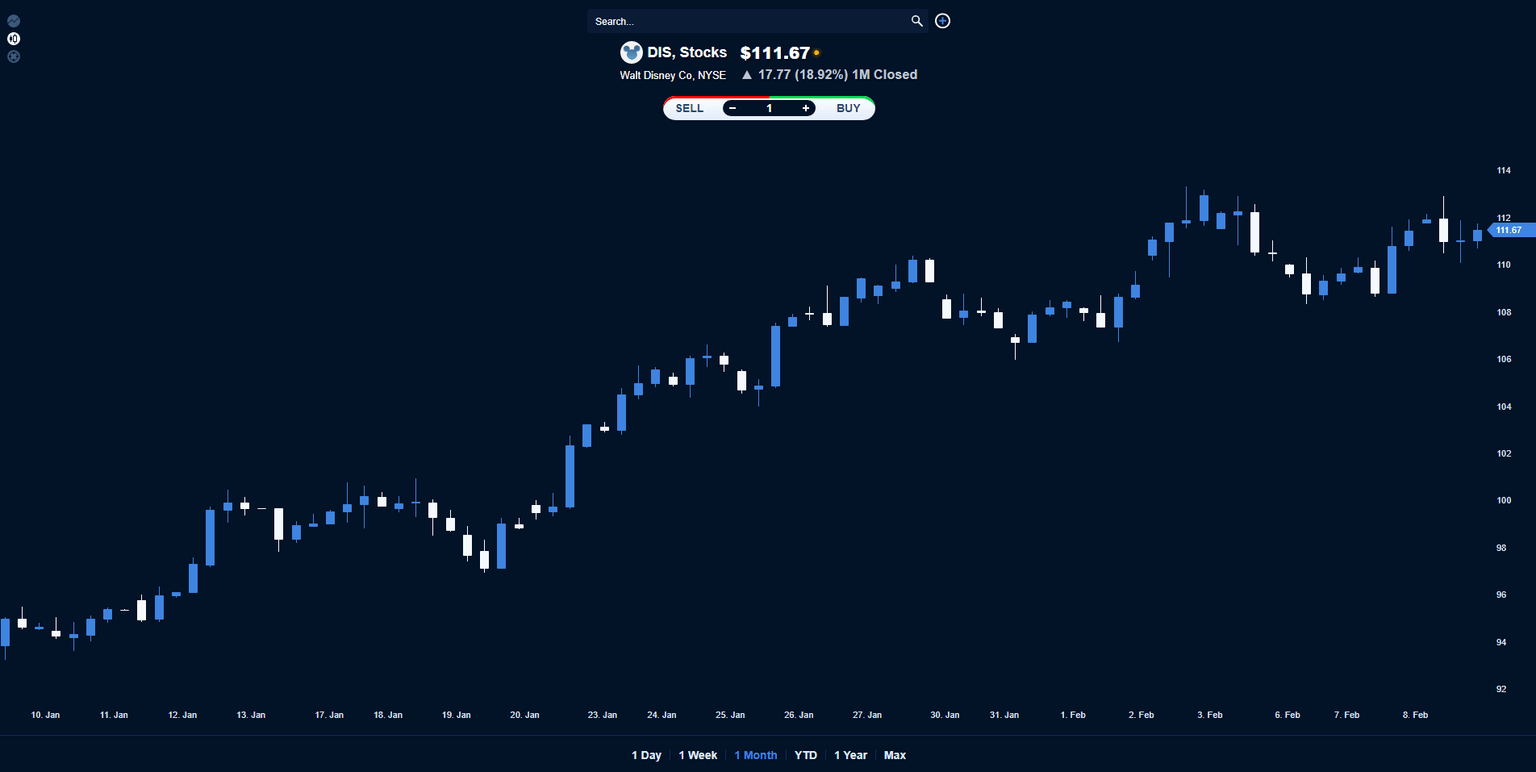The image size is (1536, 772).
Task: Select the candlestick chart type icon
Action: pyautogui.click(x=14, y=39)
